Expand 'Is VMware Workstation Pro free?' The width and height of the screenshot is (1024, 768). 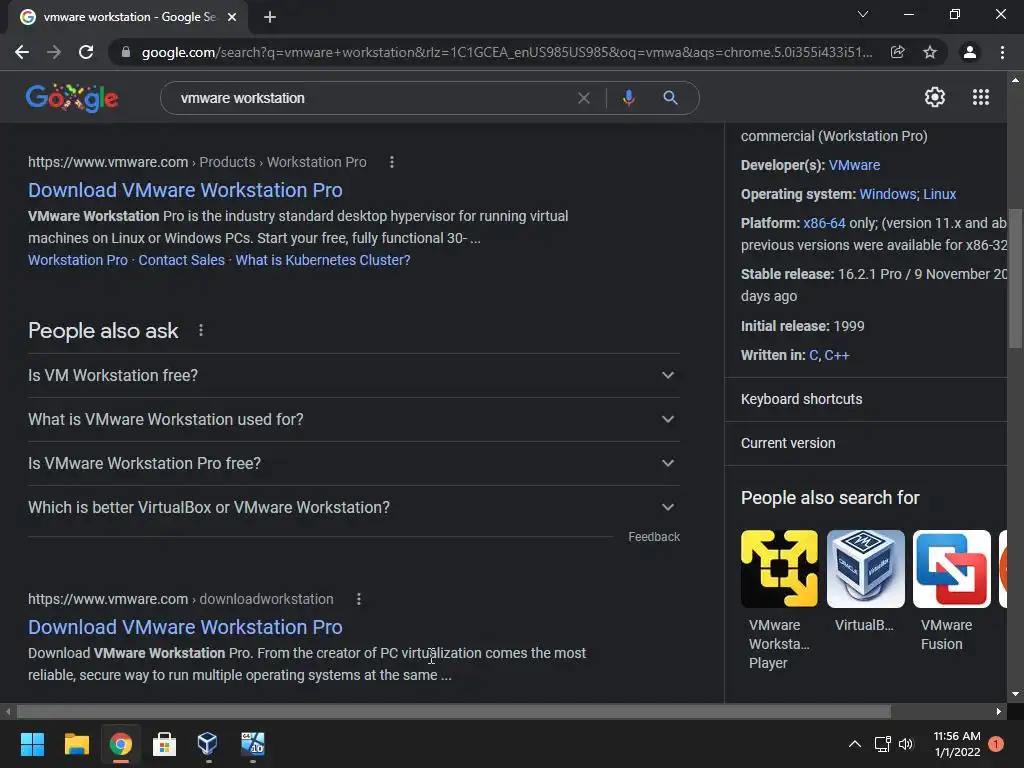click(x=354, y=463)
